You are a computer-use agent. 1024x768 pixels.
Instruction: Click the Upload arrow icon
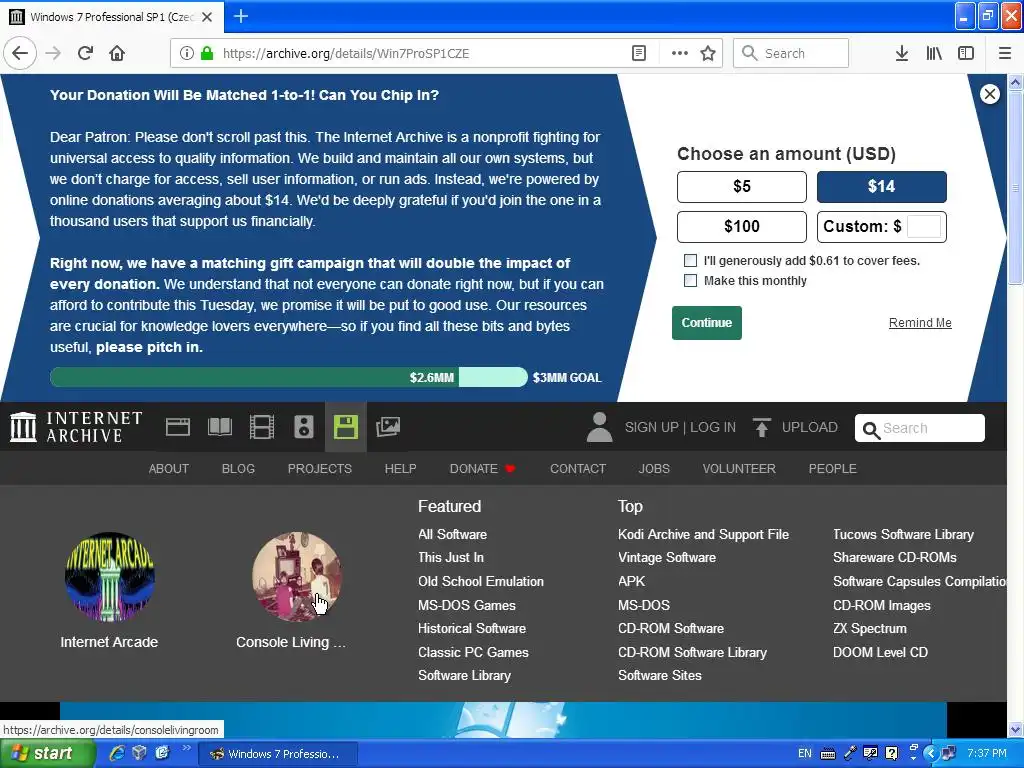point(761,427)
